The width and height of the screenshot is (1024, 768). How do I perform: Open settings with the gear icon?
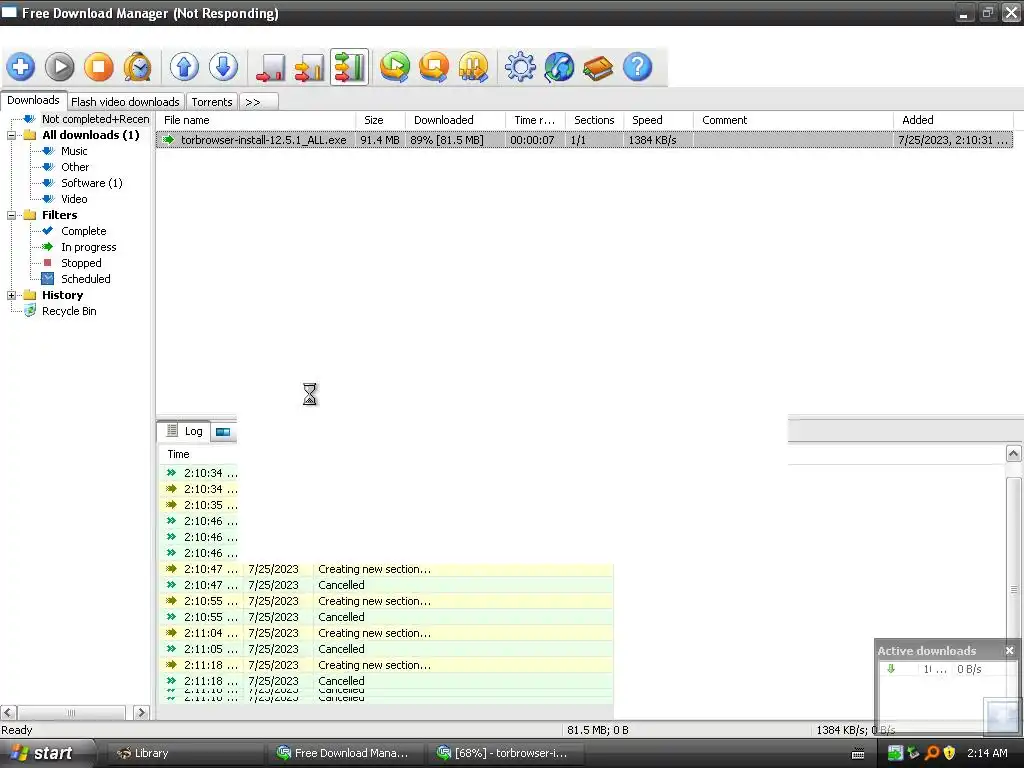tap(520, 67)
